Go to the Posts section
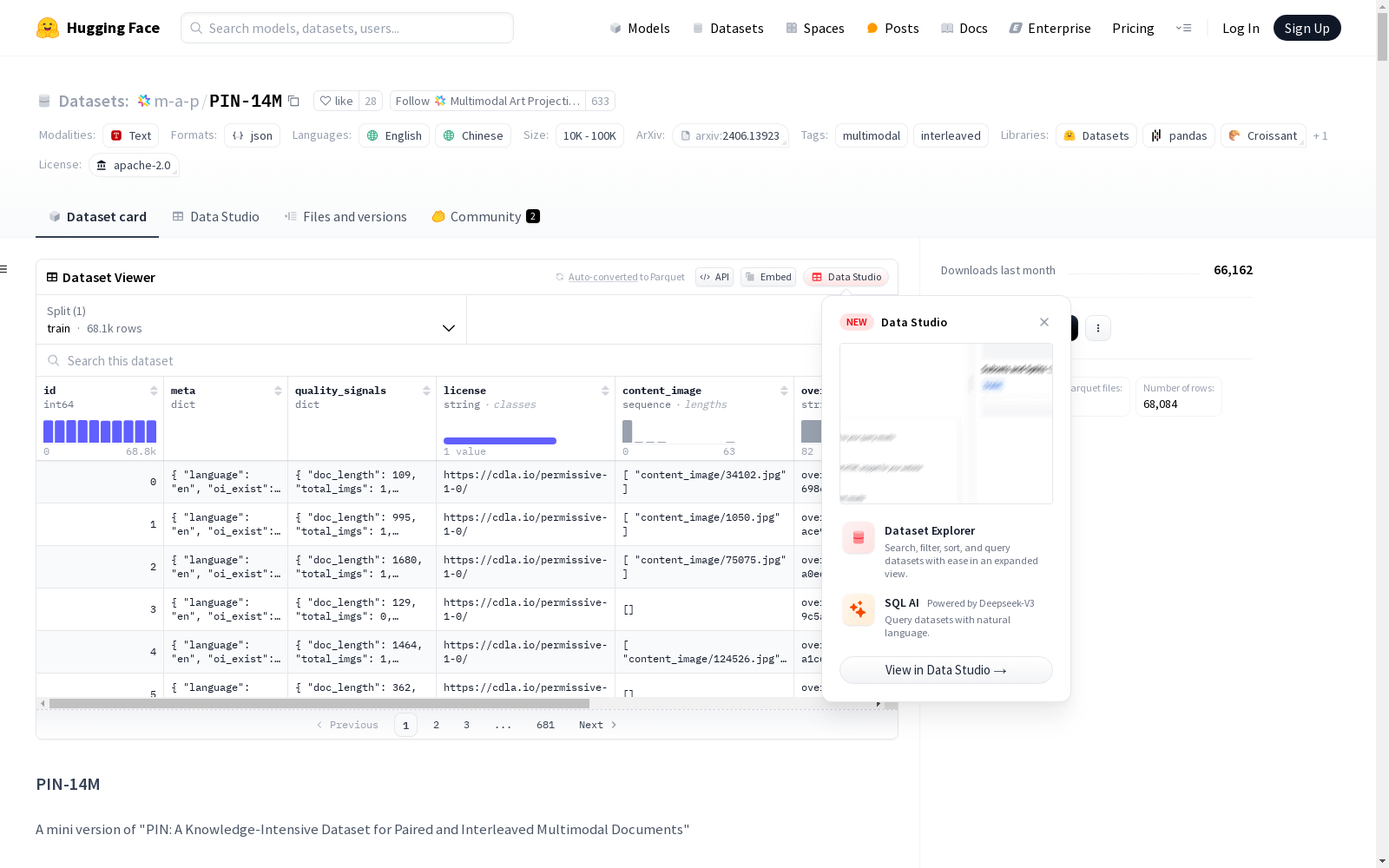The height and width of the screenshot is (868, 1389). click(892, 28)
